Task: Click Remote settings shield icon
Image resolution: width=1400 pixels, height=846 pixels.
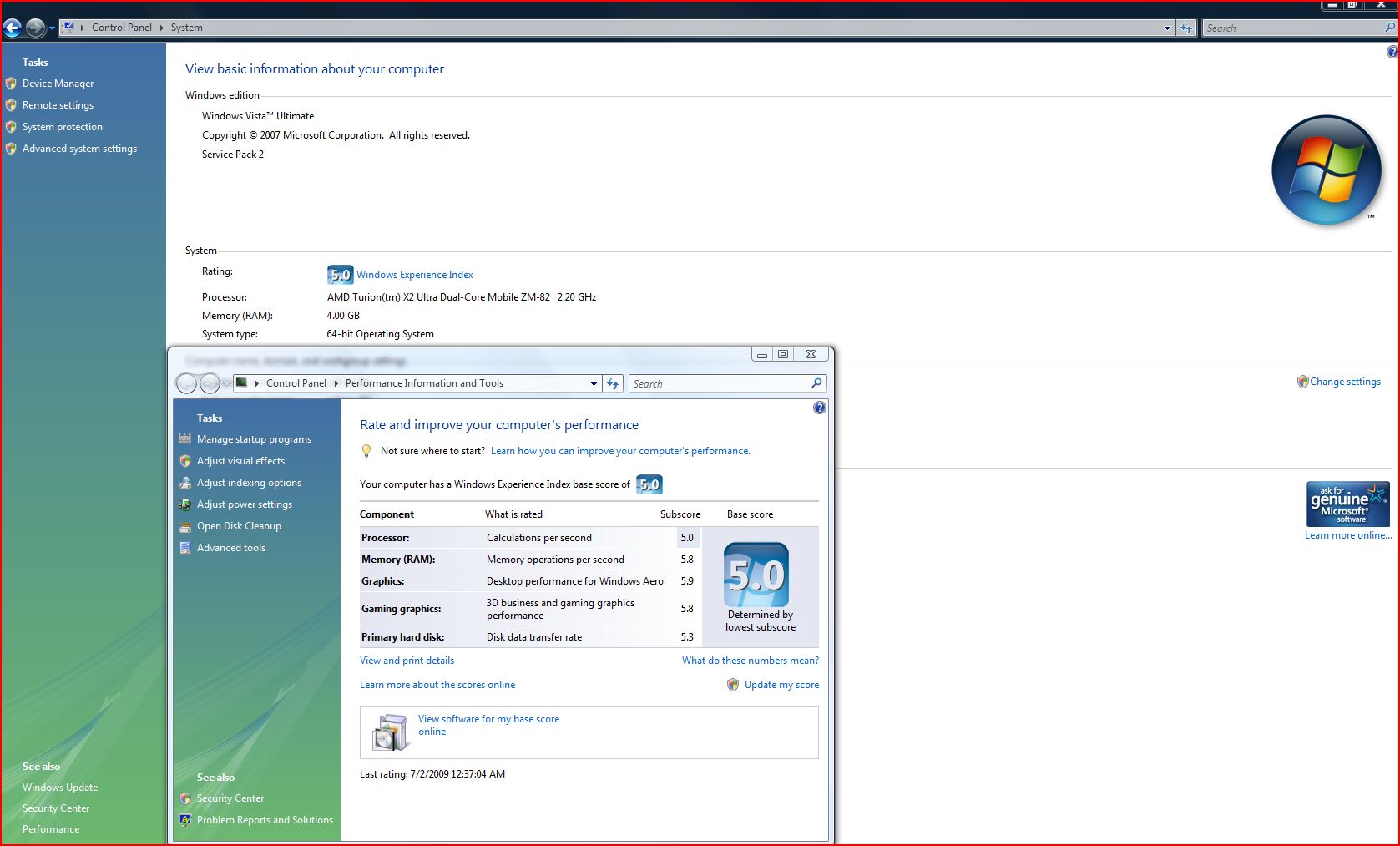Action: coord(11,105)
